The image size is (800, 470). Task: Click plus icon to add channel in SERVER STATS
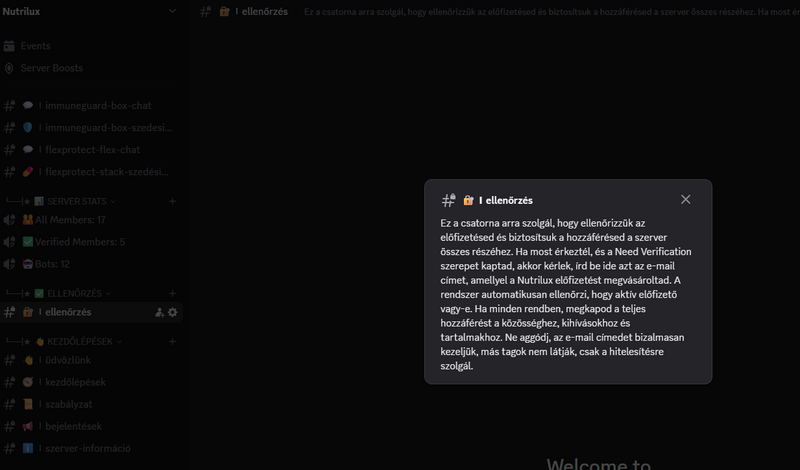pyautogui.click(x=172, y=202)
